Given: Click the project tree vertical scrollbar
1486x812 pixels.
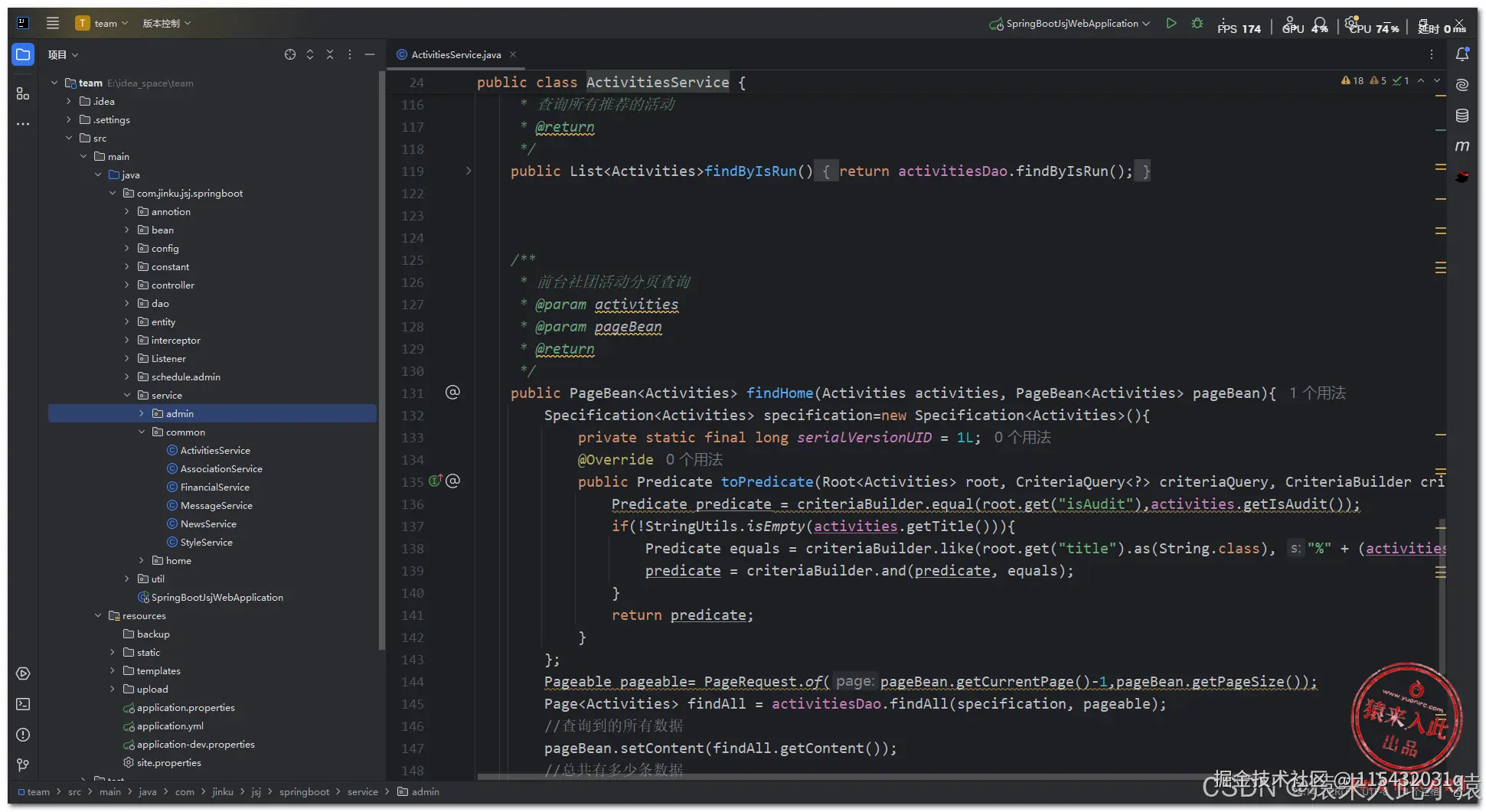Looking at the screenshot, I should click(x=380, y=360).
